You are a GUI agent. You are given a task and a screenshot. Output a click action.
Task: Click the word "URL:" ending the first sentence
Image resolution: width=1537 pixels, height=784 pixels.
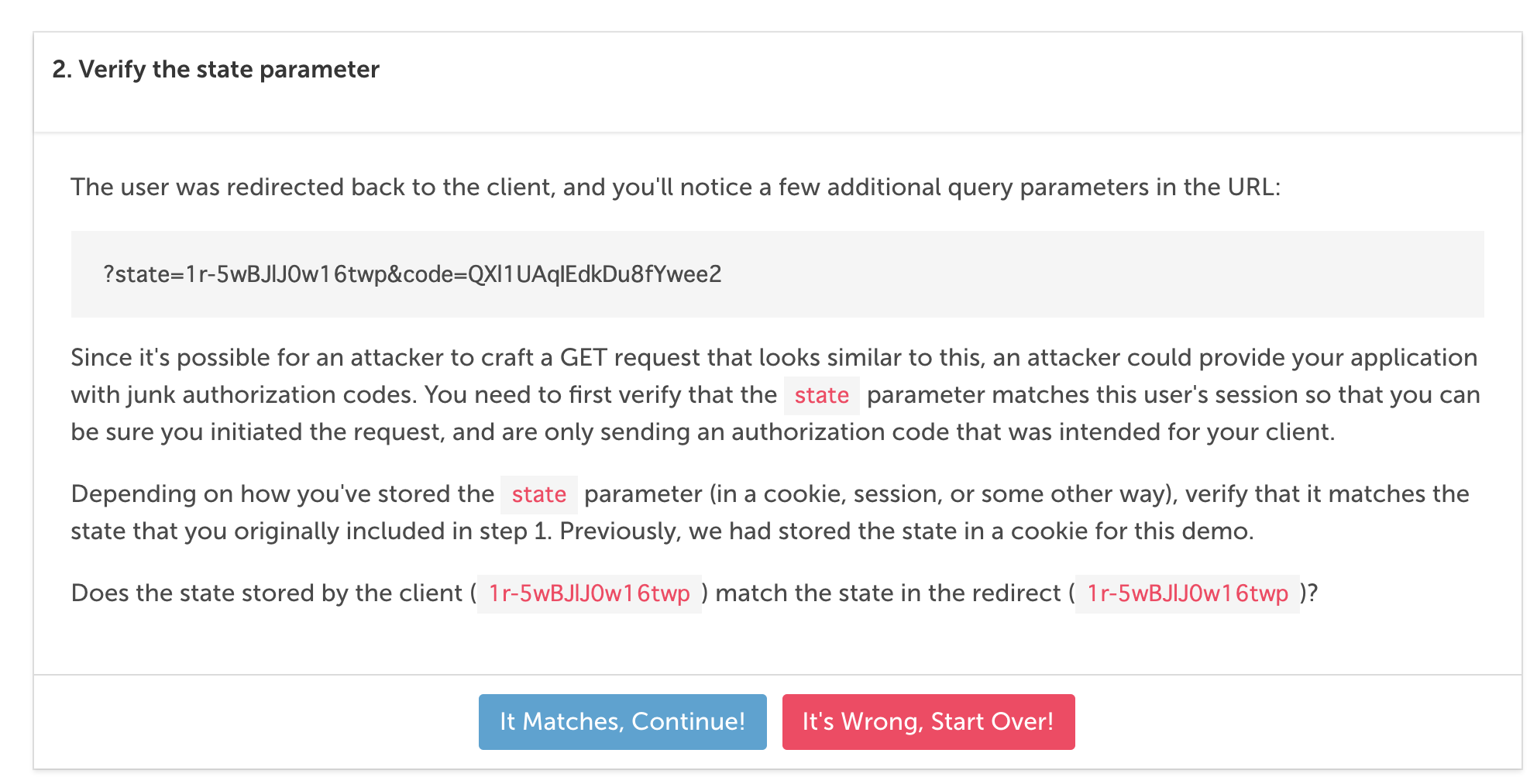[x=1254, y=187]
